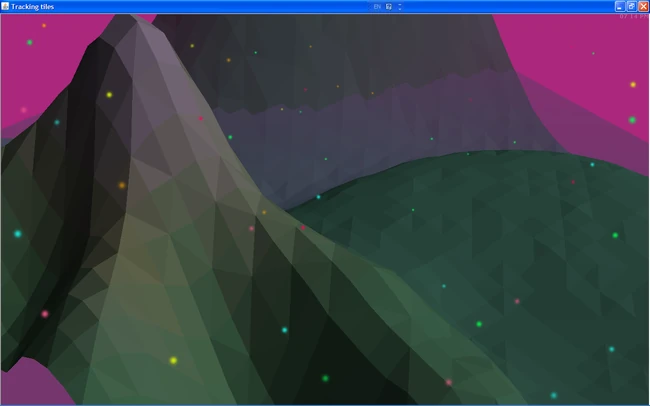The height and width of the screenshot is (406, 650).
Task: Click the language bar help icon
Action: [389, 7]
